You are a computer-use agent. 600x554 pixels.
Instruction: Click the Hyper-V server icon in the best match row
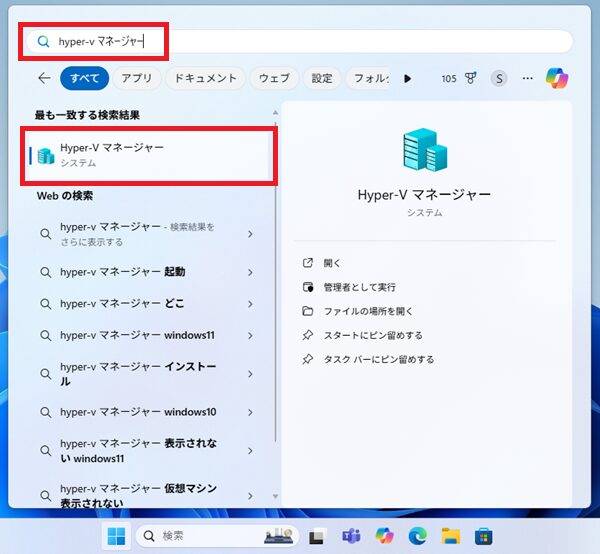(46, 156)
